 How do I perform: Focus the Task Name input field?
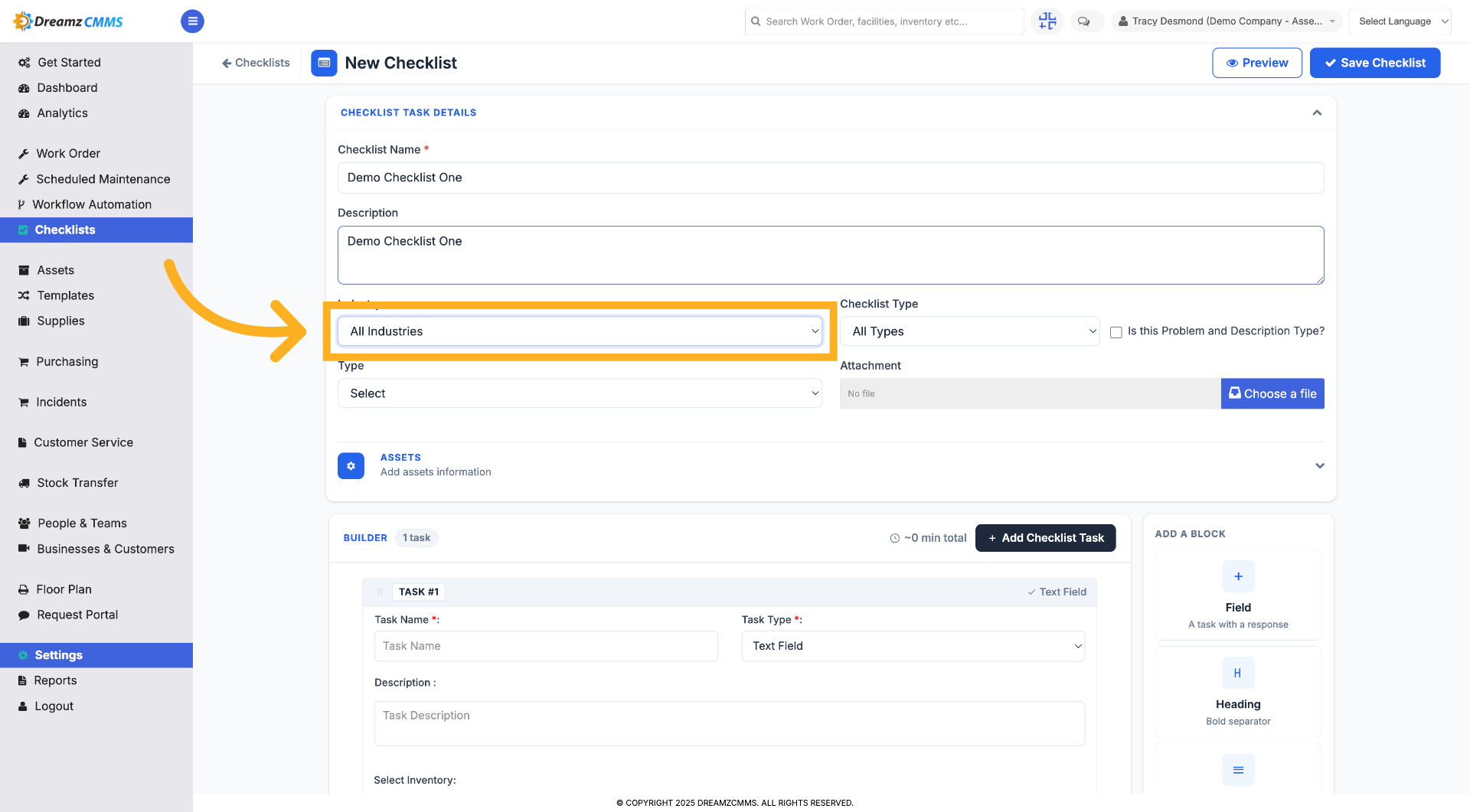546,646
